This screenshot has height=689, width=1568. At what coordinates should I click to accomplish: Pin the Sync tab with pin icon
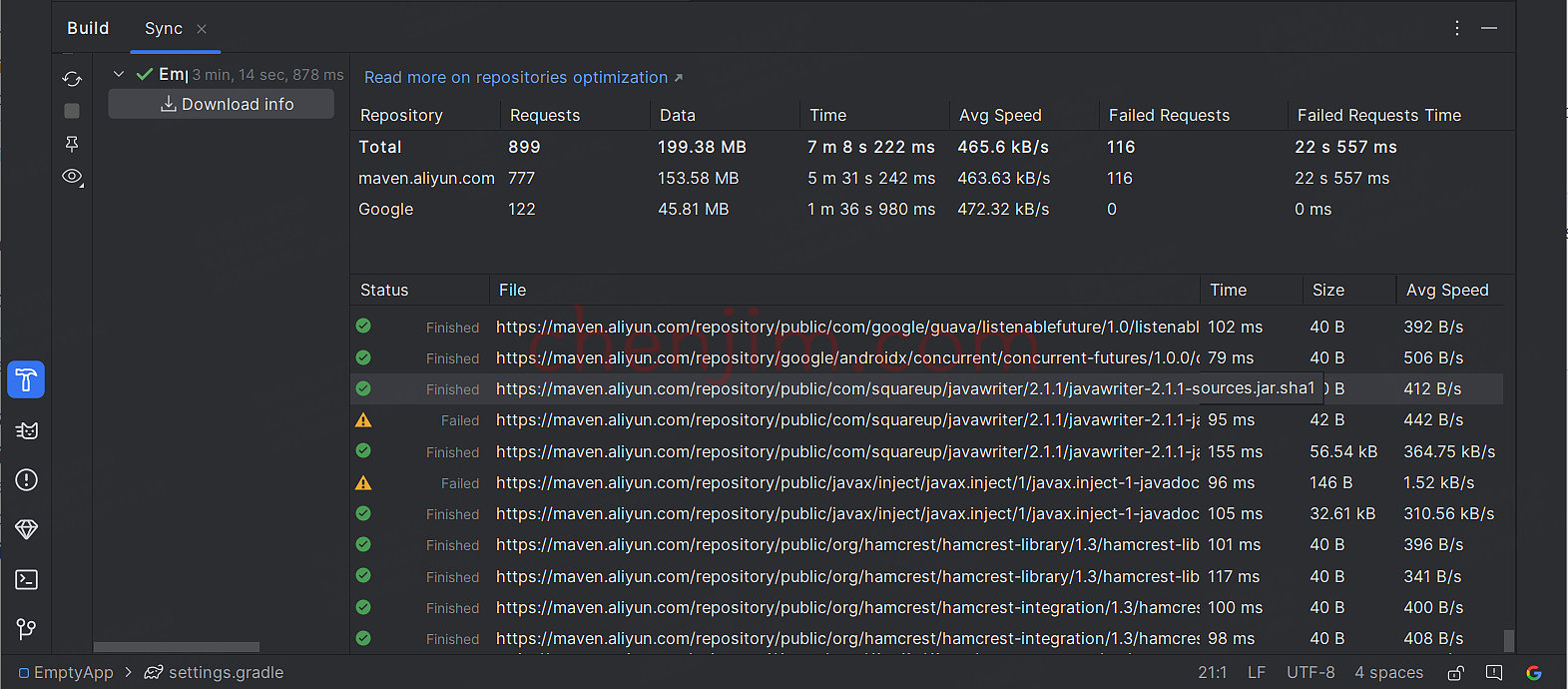click(72, 144)
